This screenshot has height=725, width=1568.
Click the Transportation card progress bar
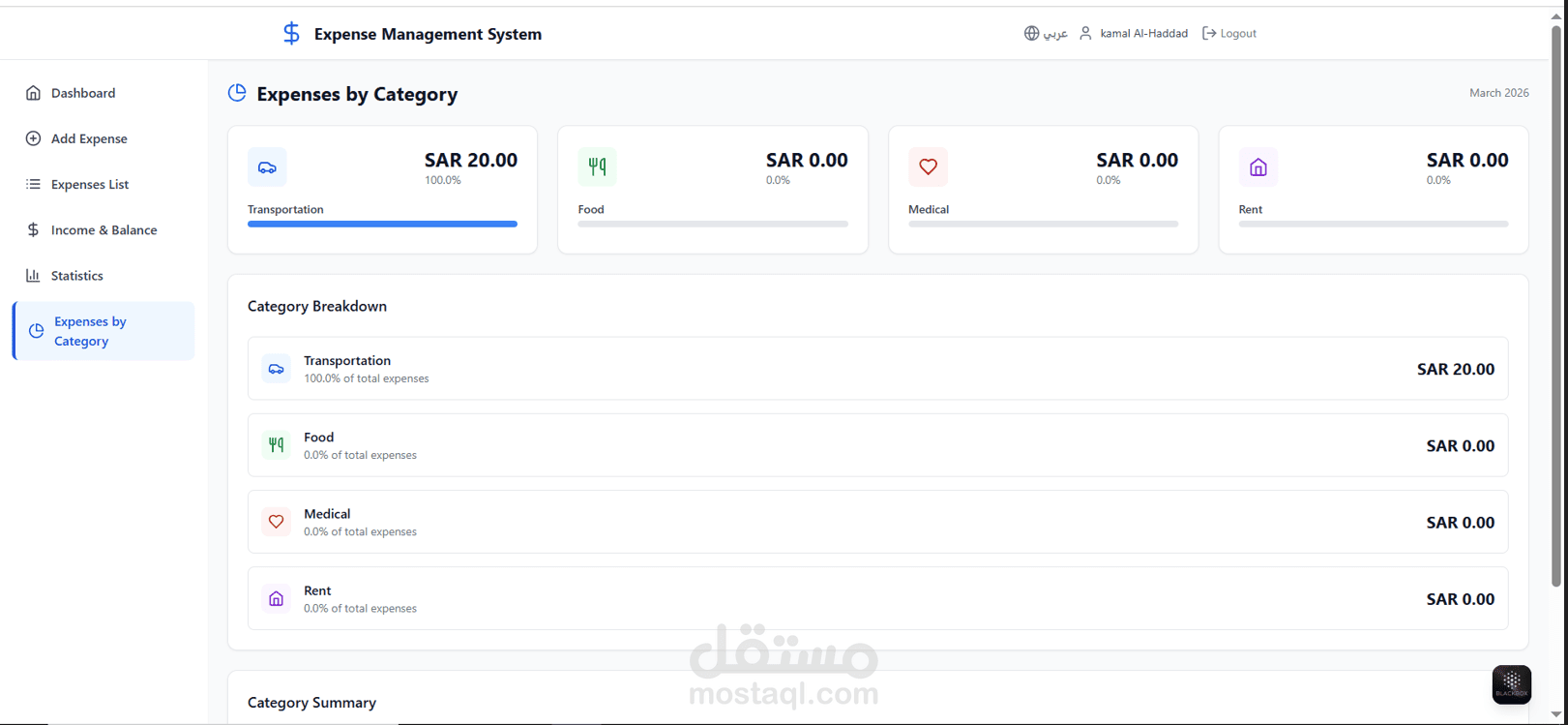point(382,224)
